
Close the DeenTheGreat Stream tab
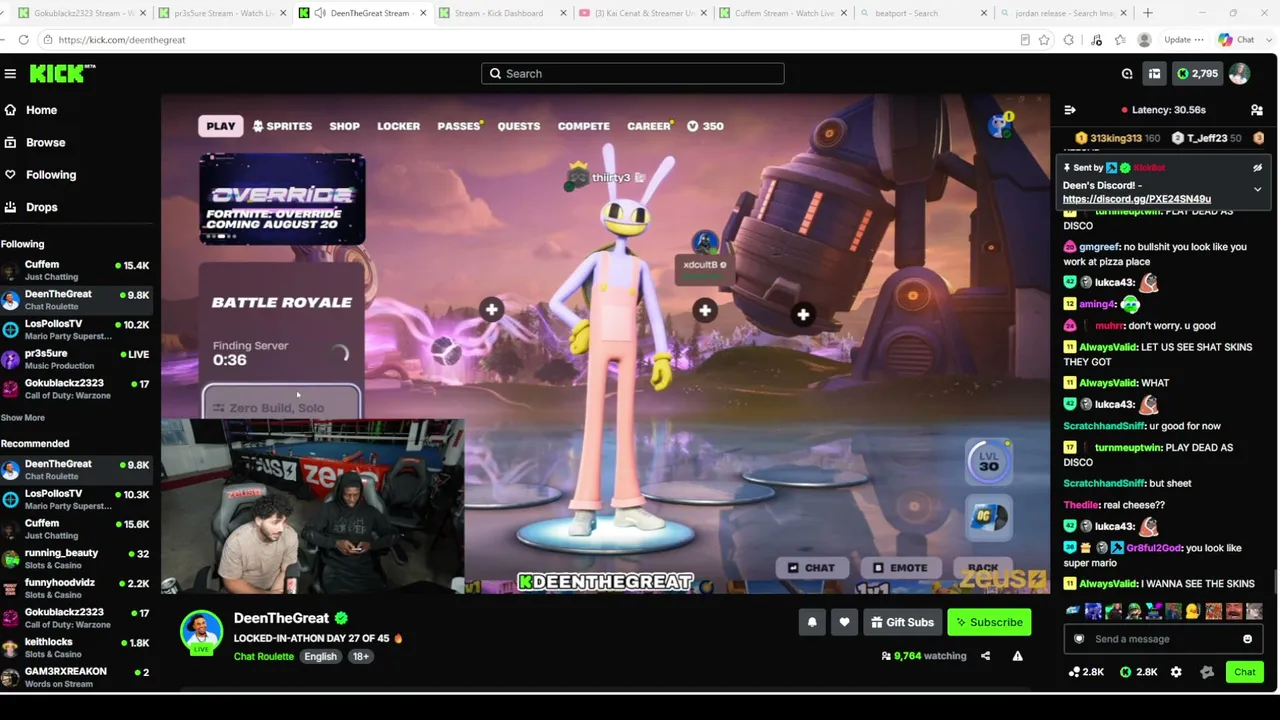pos(424,13)
